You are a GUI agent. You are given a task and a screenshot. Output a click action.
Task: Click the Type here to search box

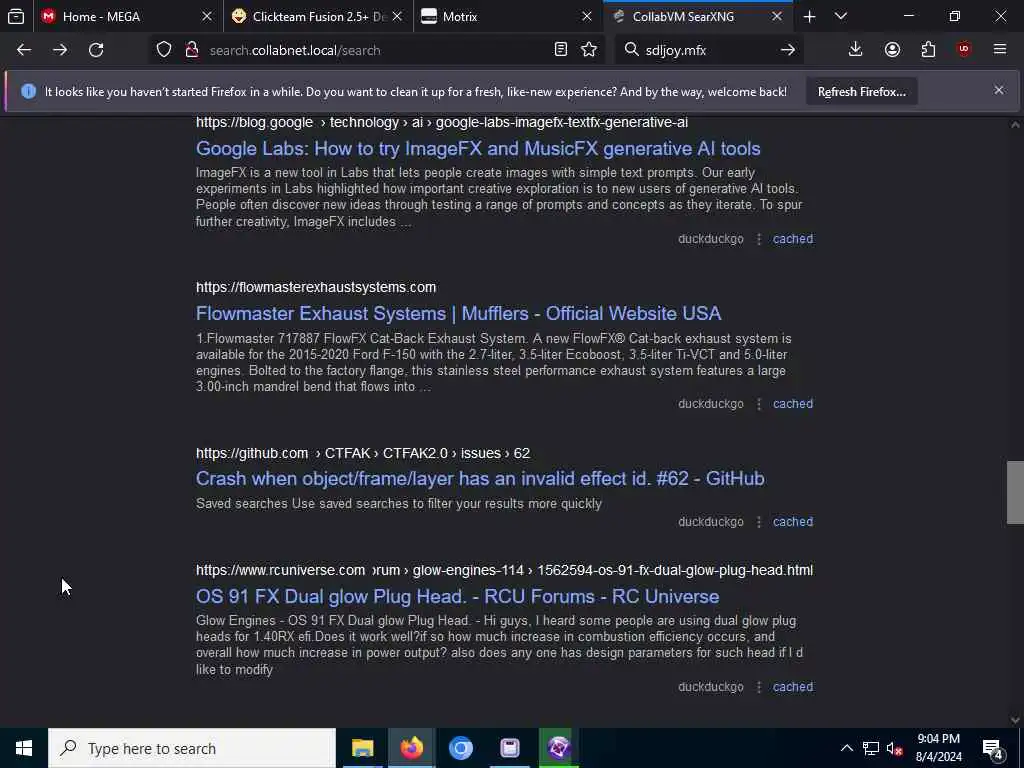click(x=192, y=748)
